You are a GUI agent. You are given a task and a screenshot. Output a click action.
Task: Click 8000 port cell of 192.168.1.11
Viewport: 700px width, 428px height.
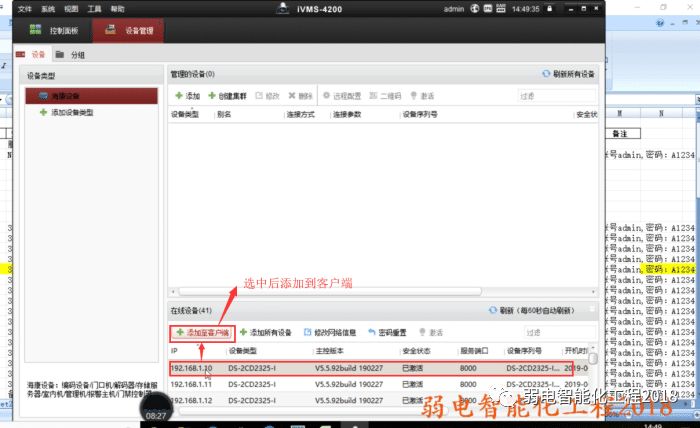(x=468, y=384)
